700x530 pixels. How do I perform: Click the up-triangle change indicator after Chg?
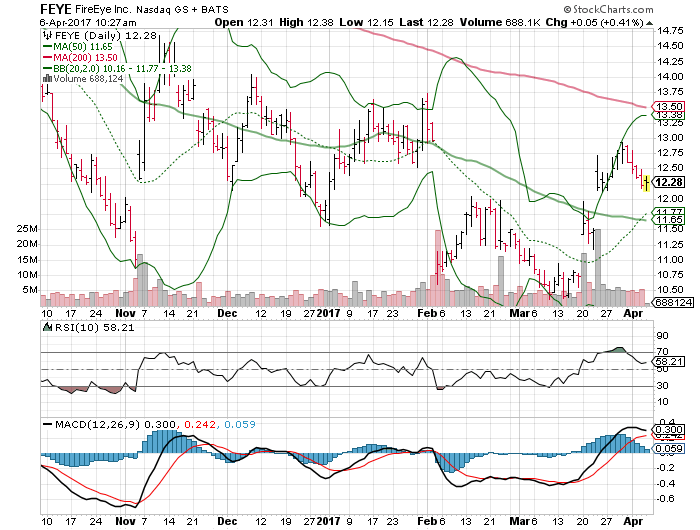(x=649, y=23)
